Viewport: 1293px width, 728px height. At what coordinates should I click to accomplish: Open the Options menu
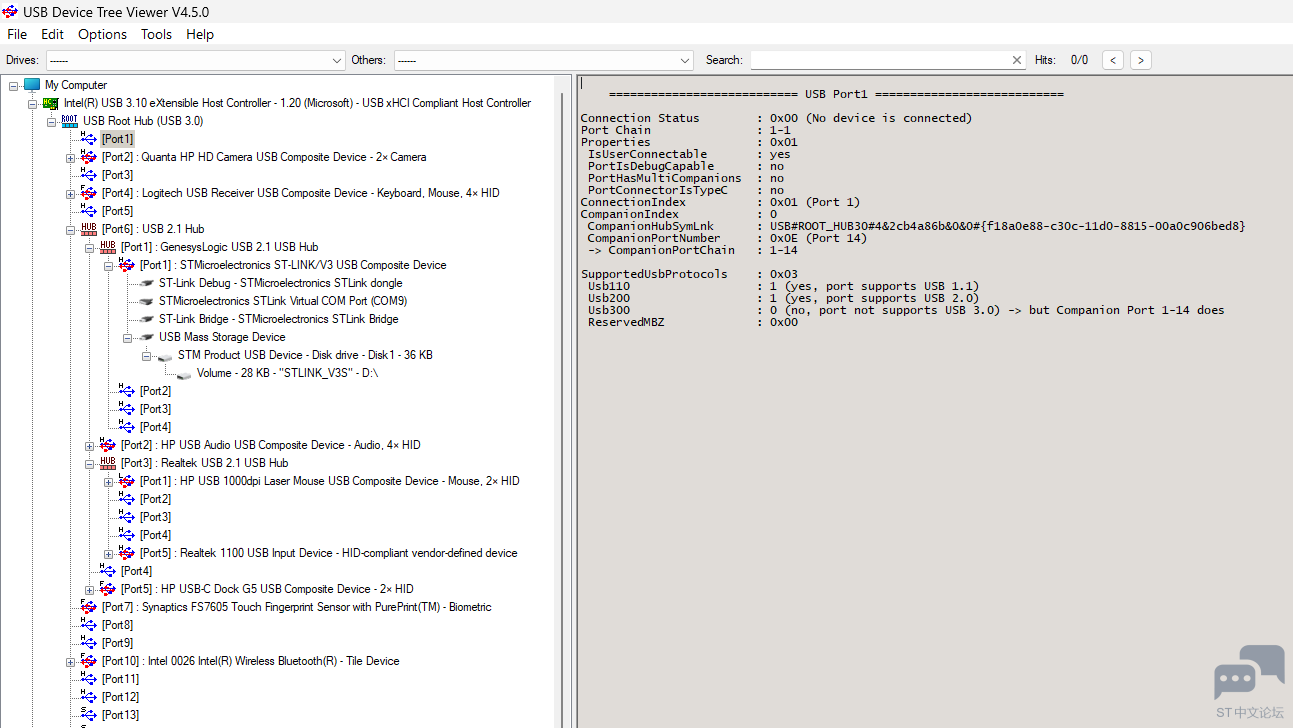(102, 34)
